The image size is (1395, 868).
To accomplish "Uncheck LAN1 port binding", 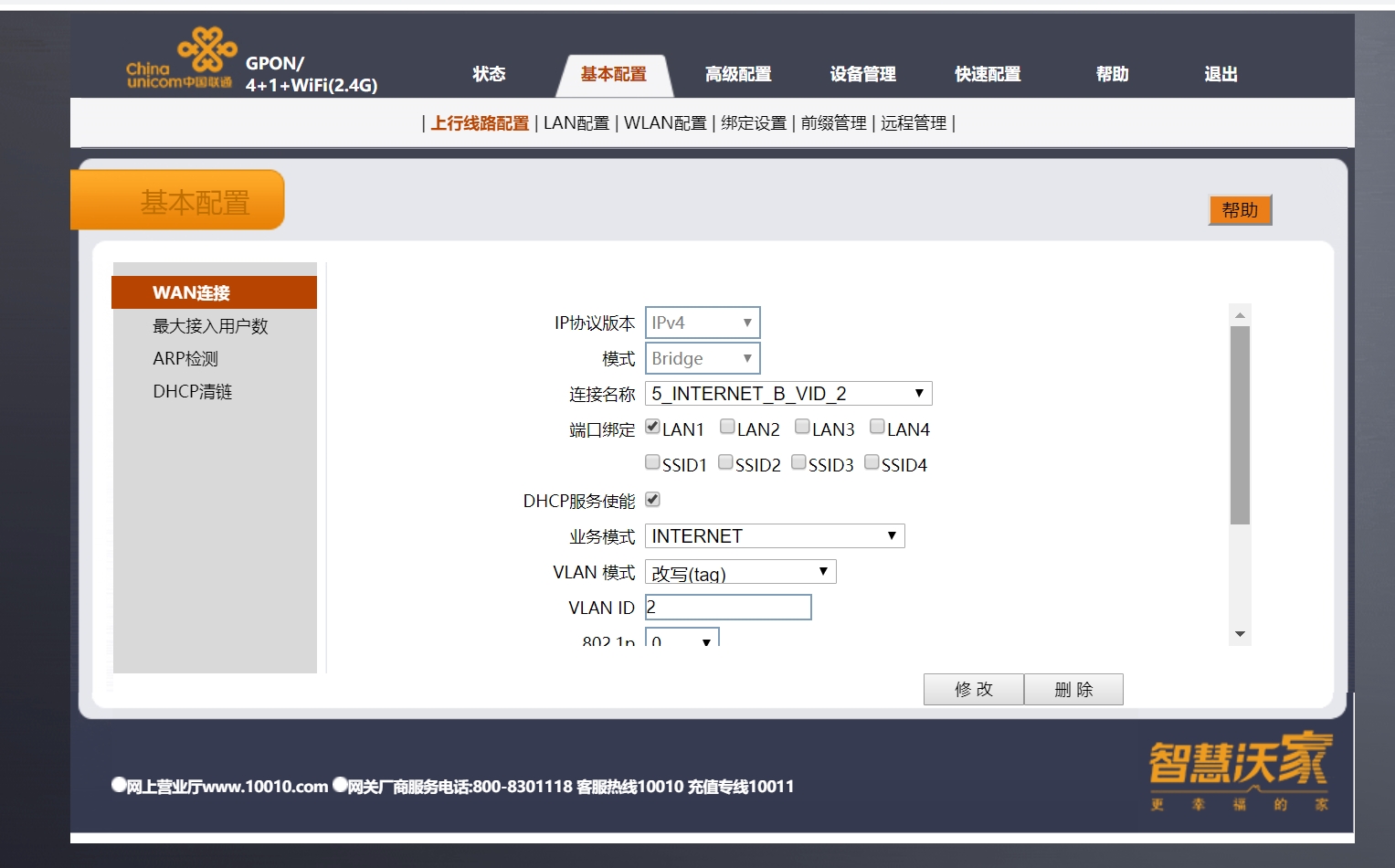I will pyautogui.click(x=652, y=427).
